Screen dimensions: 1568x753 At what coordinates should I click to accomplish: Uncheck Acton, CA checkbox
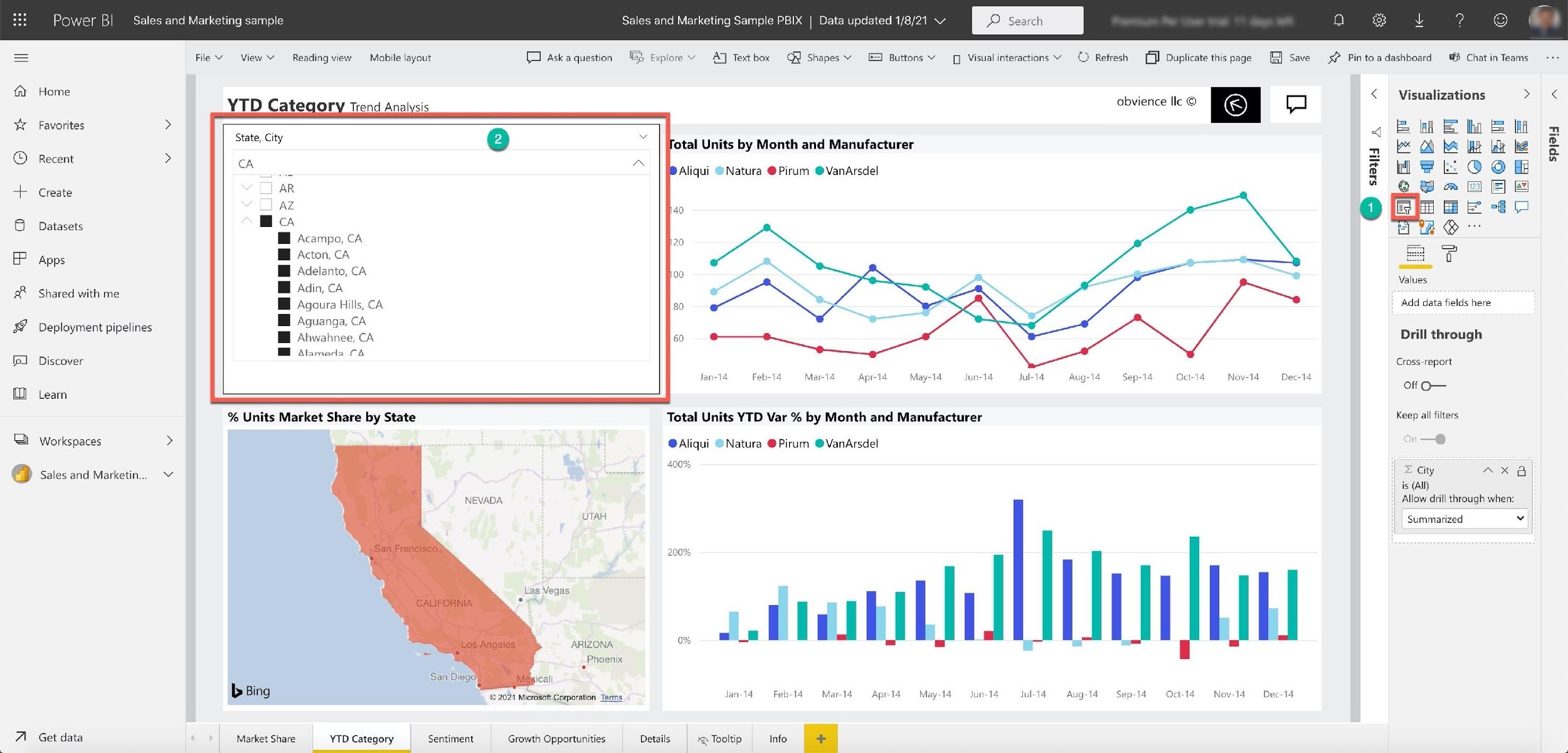(x=284, y=255)
